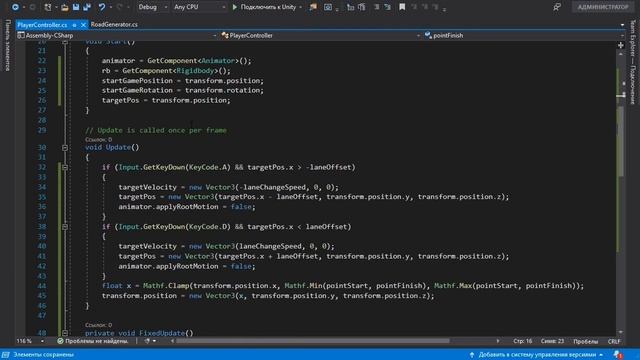
Task: Click the Increase indent toolbar icon
Action: click(x=387, y=7)
